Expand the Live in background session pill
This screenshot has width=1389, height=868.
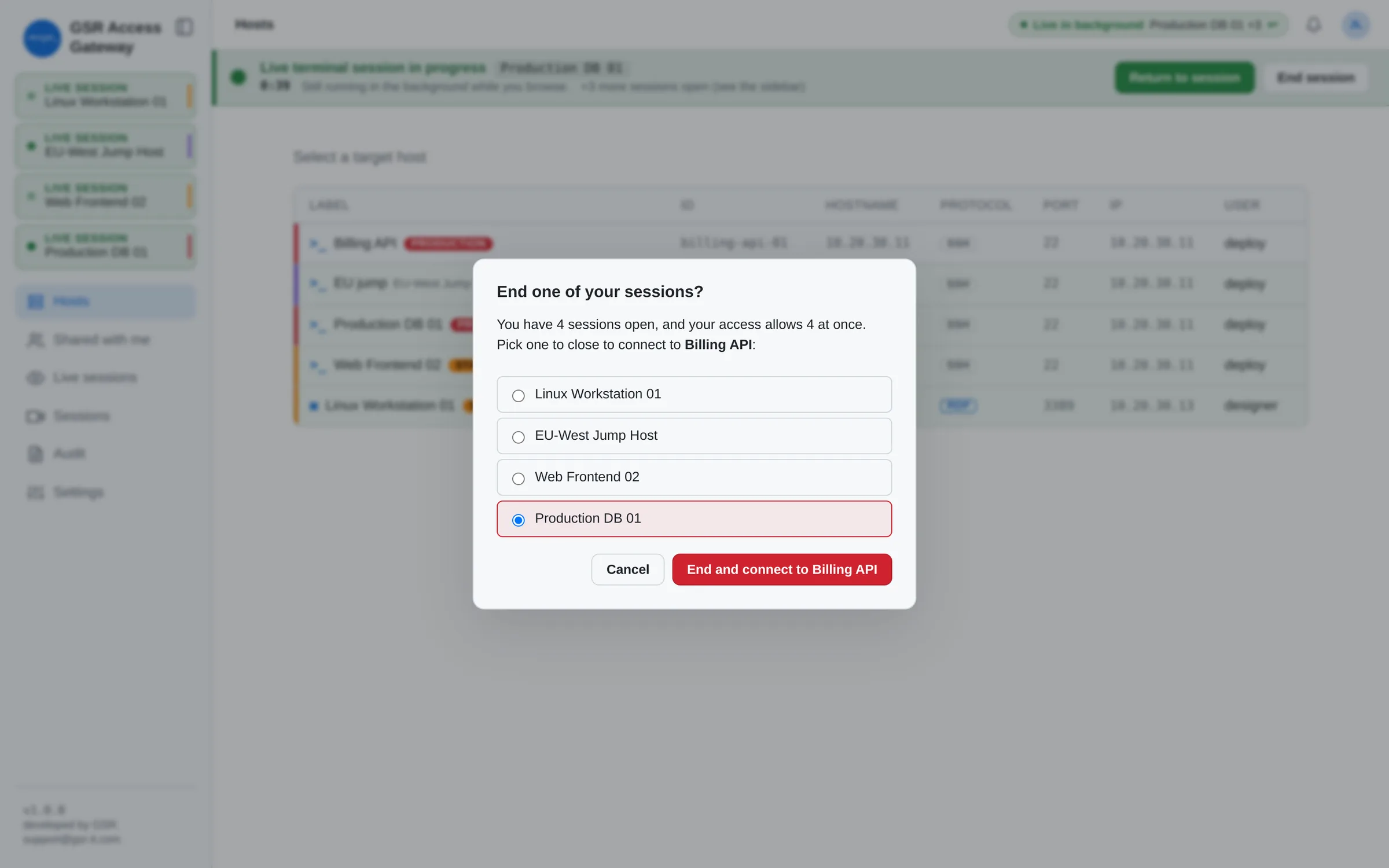click(x=1148, y=25)
